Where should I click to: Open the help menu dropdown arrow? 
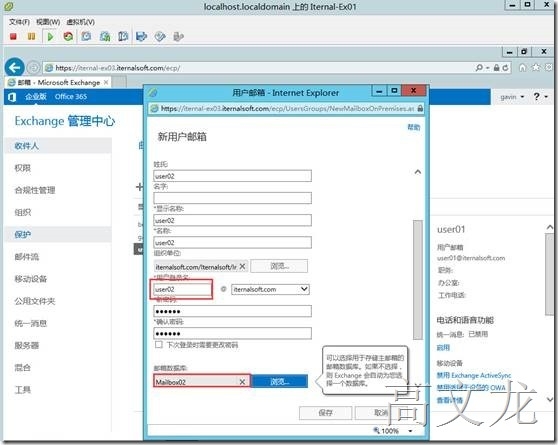click(546, 96)
